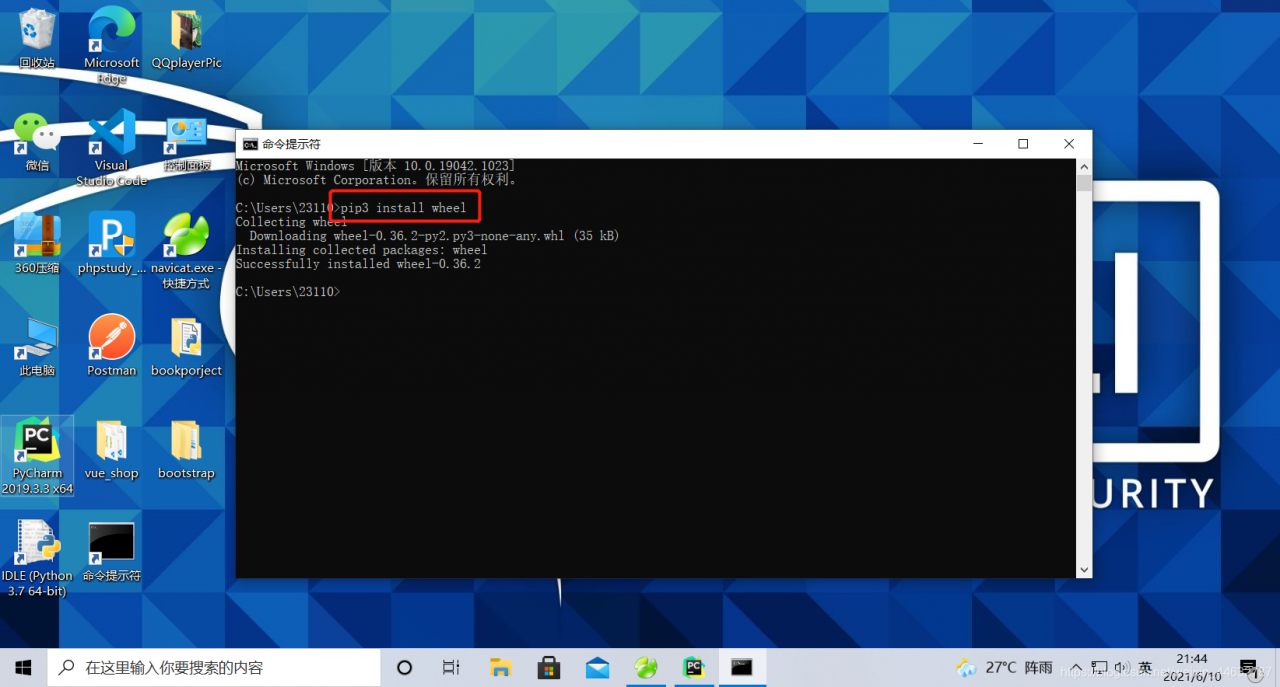Open File Explorer from the taskbar
The image size is (1280, 687).
tap(500, 667)
